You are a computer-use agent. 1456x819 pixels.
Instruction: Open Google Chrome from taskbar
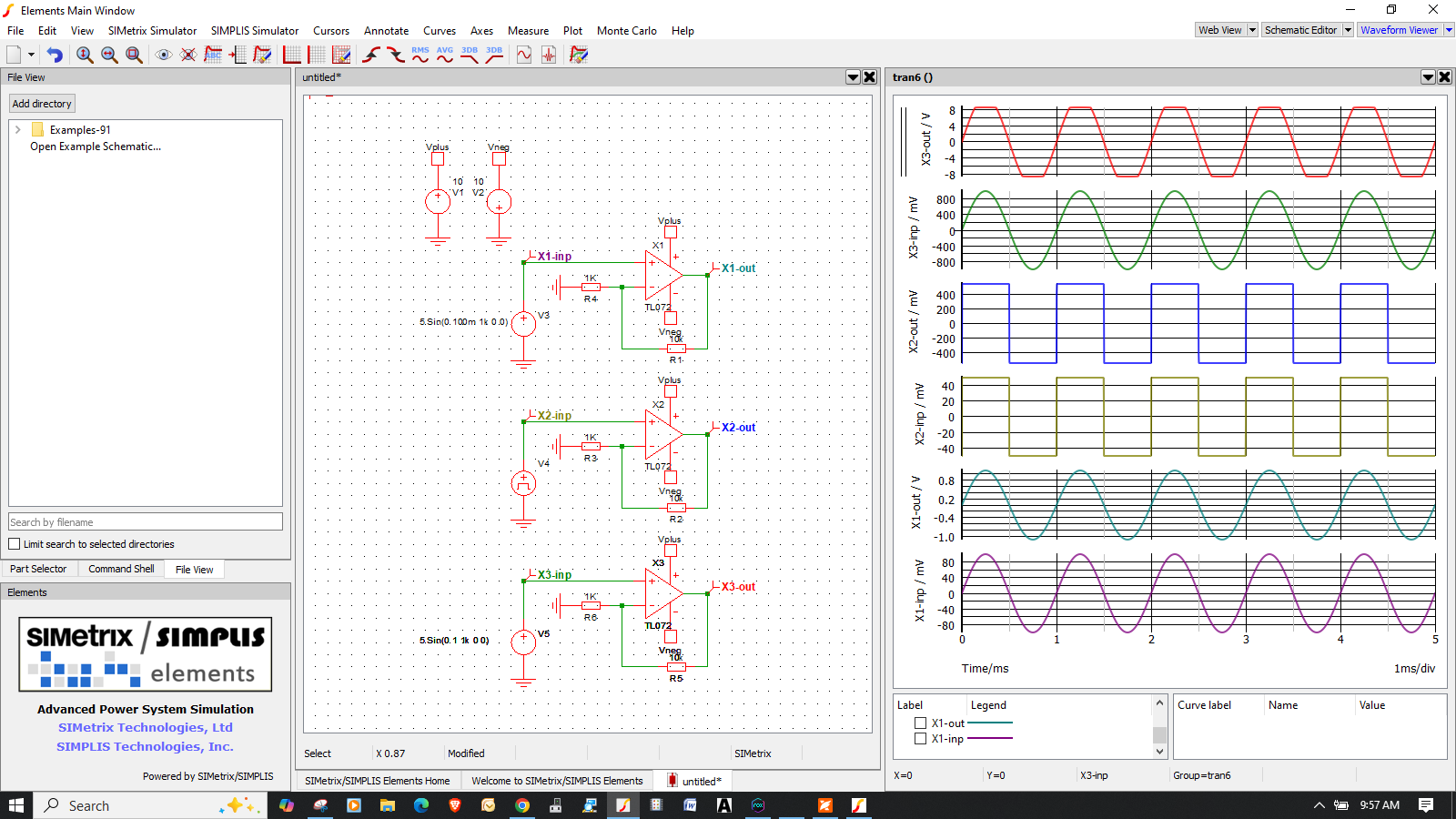pos(522,805)
